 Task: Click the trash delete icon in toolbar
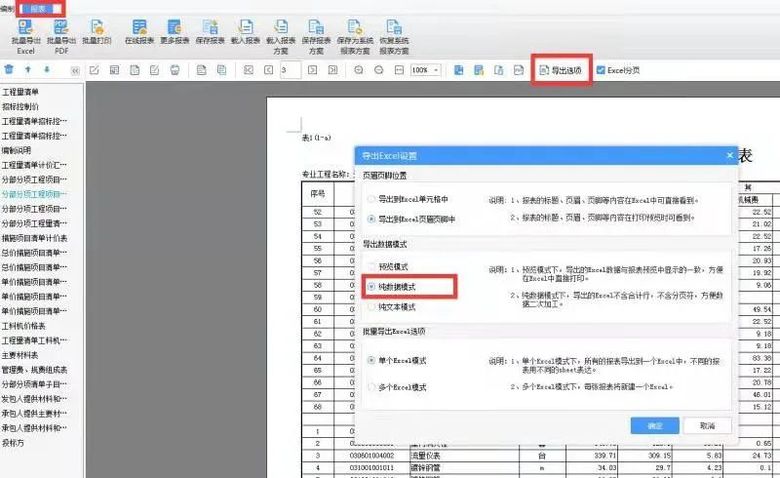pos(9,70)
